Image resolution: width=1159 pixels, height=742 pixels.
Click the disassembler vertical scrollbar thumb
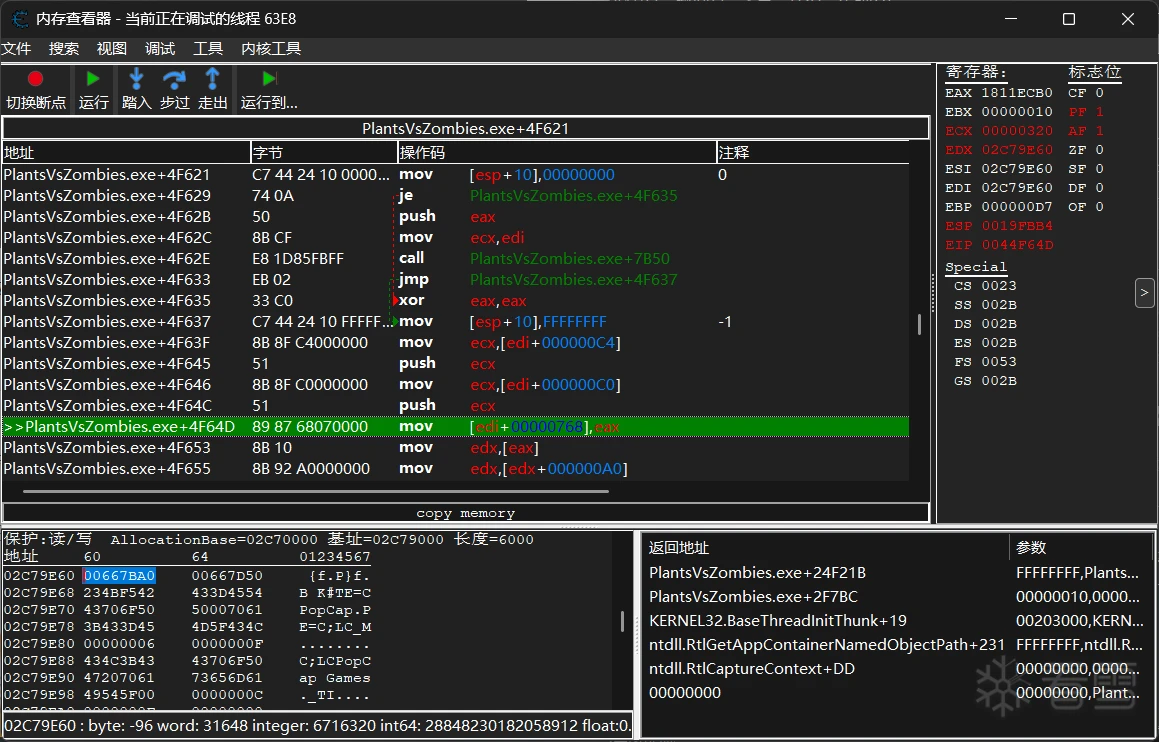point(920,324)
